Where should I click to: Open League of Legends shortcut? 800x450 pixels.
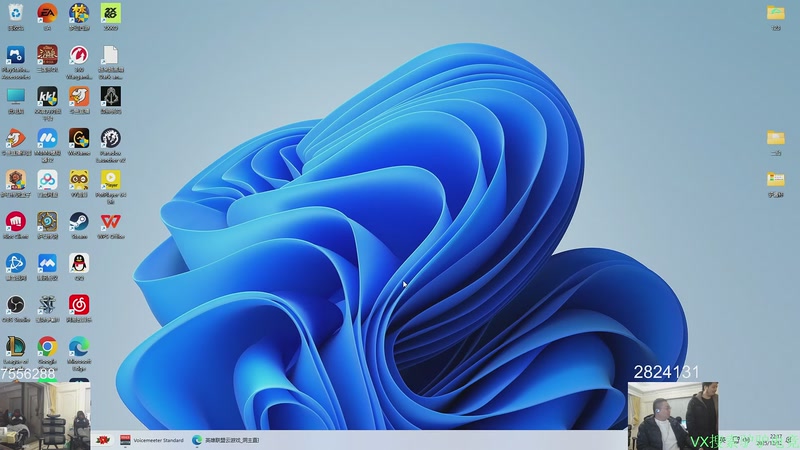pos(15,346)
